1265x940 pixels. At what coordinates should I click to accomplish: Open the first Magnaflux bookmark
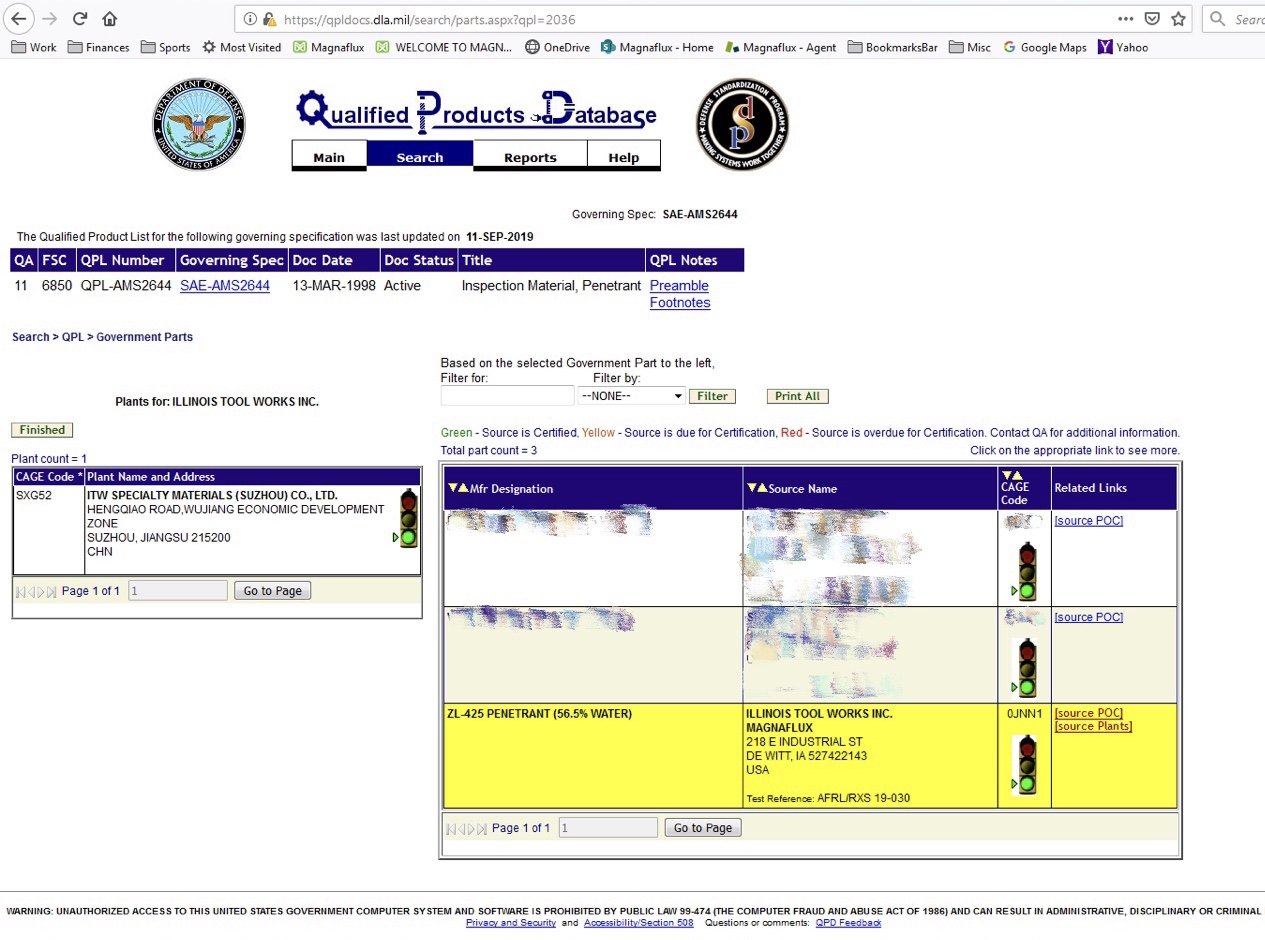pos(329,47)
